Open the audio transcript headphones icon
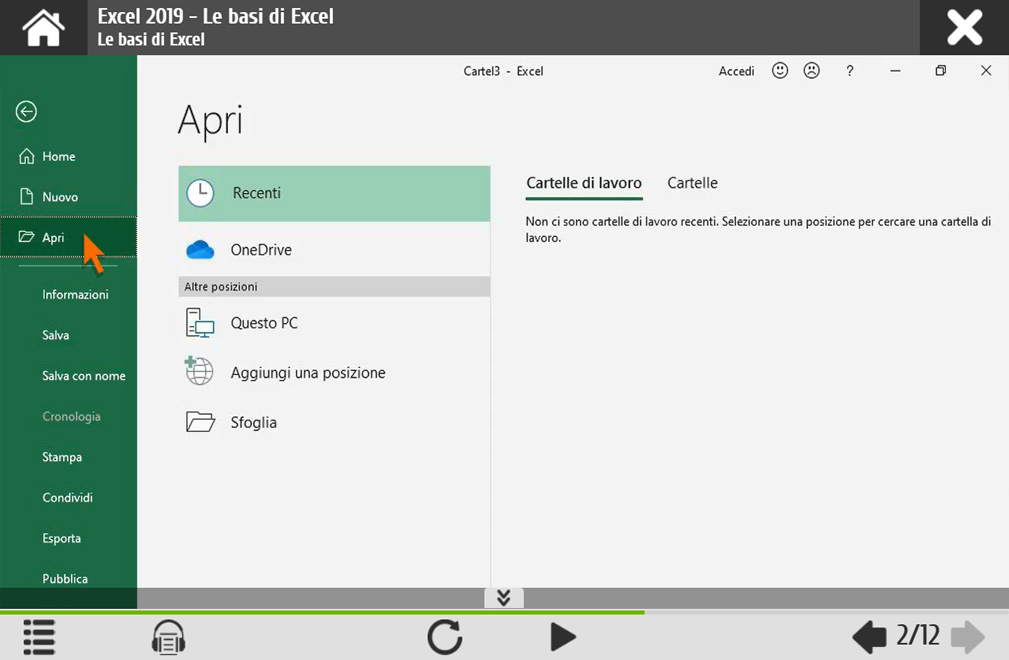This screenshot has width=1009, height=660. click(x=169, y=637)
